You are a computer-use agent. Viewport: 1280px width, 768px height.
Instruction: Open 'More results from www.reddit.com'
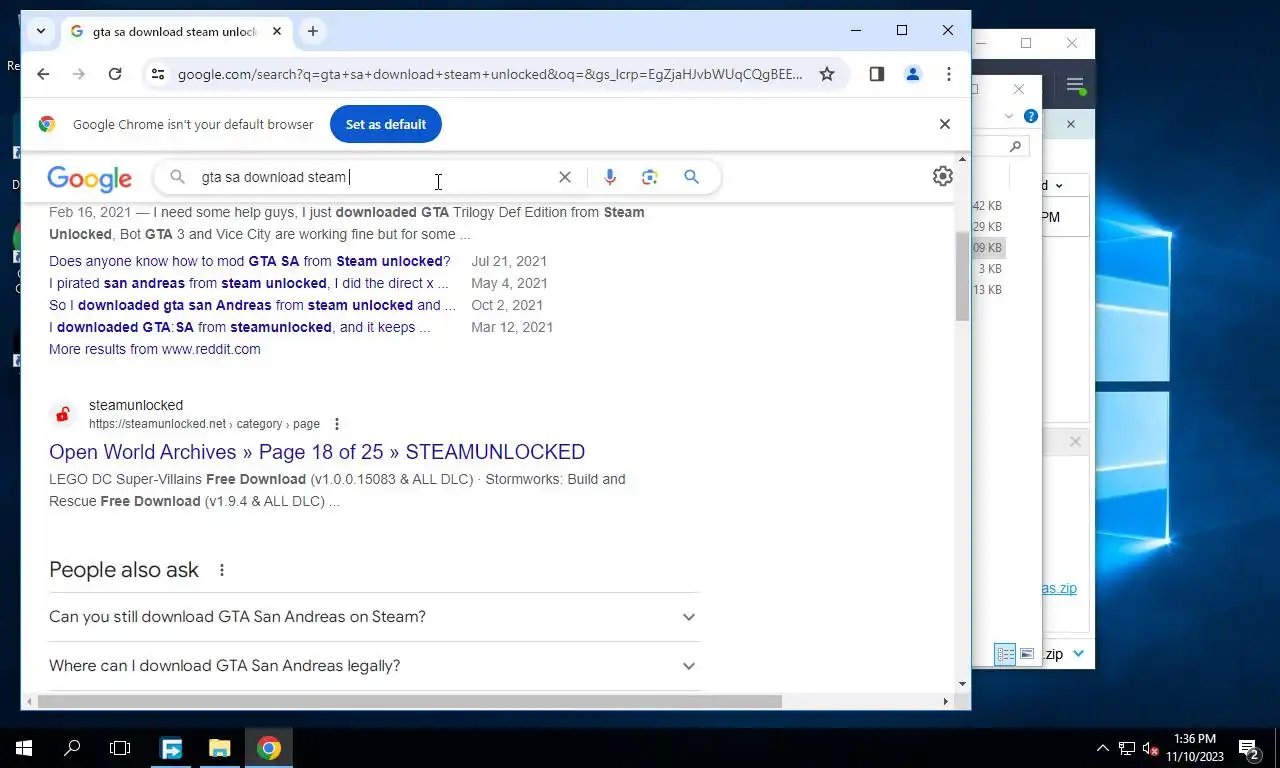click(155, 349)
